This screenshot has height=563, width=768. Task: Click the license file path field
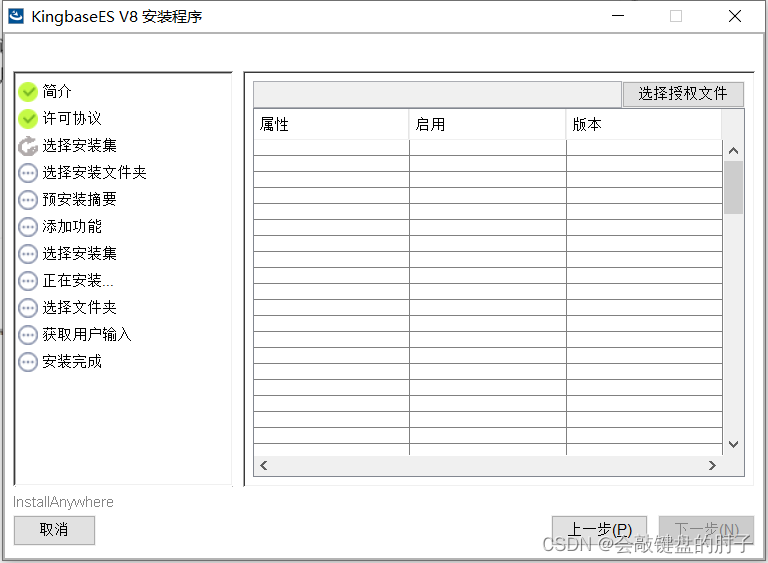click(x=437, y=94)
